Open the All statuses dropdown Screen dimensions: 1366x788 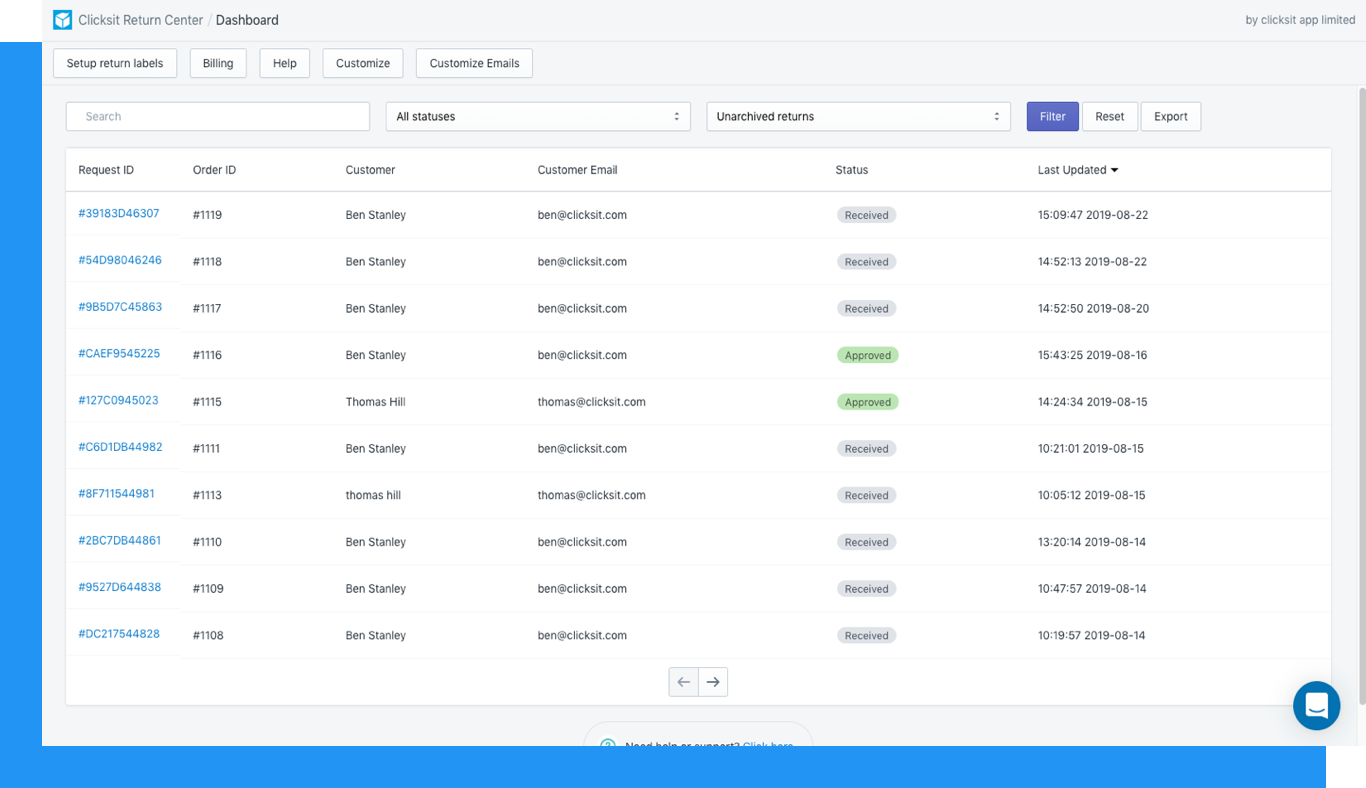pyautogui.click(x=538, y=117)
